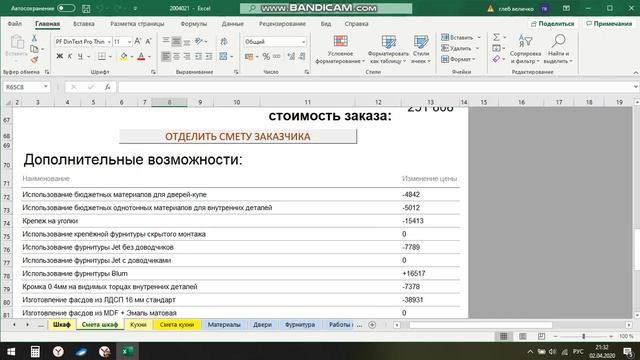The height and width of the screenshot is (360, 640).
Task: Click insert function fx icon
Action: pos(107,87)
